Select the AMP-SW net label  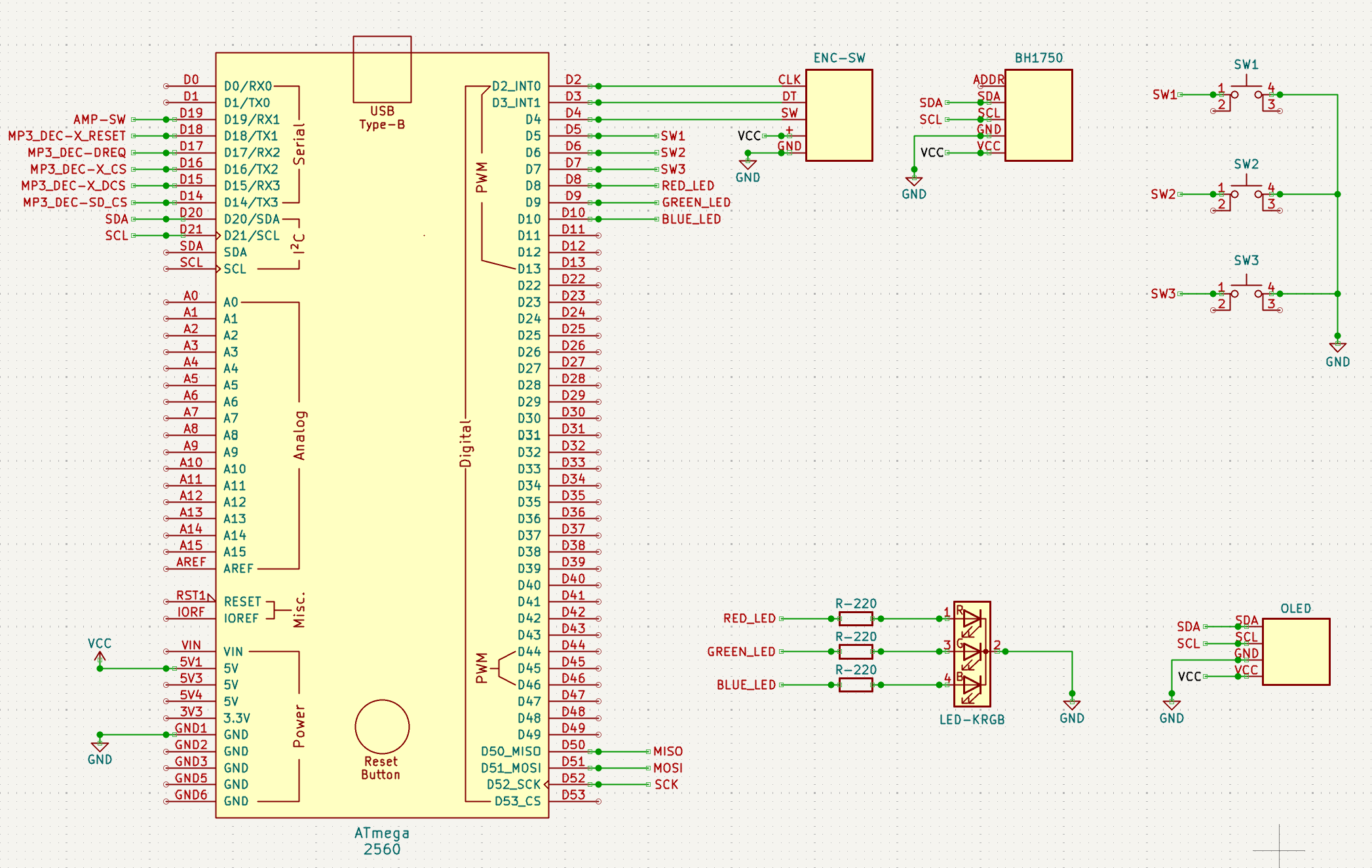coord(100,119)
